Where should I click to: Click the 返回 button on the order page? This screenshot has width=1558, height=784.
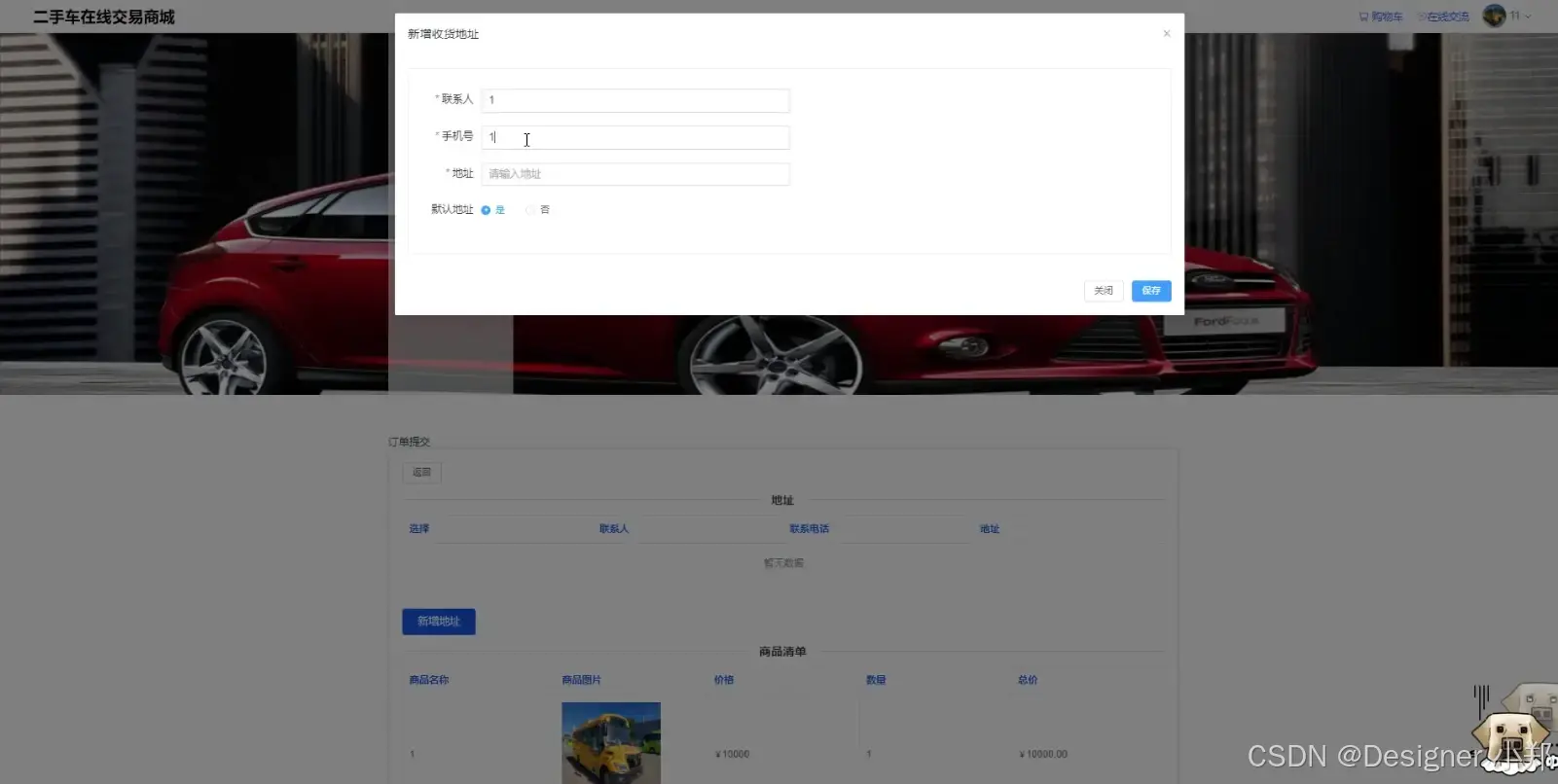(x=421, y=473)
